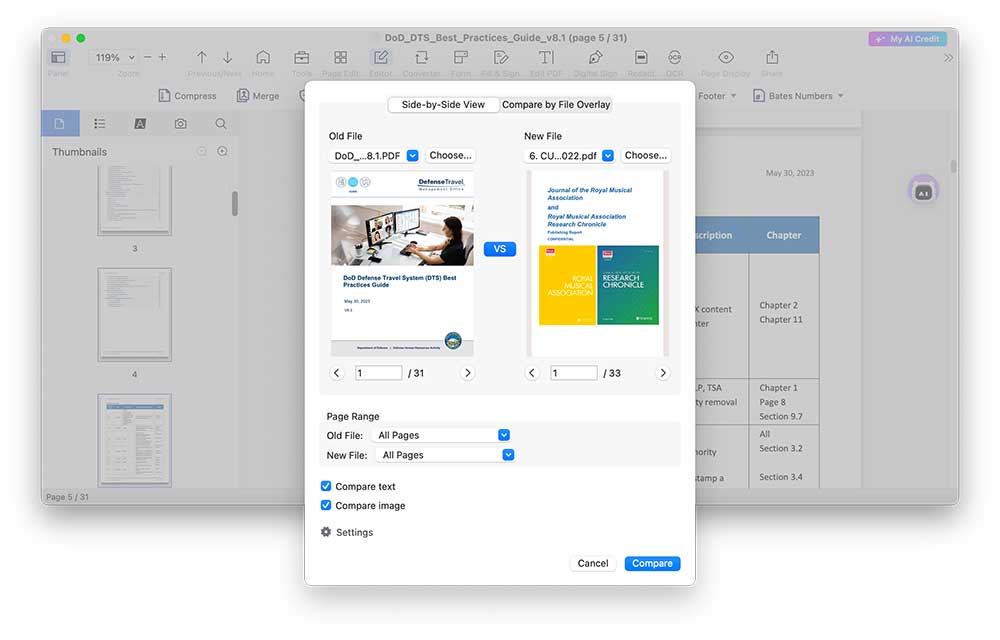Click the blue VS button
The width and height of the screenshot is (1000, 640).
point(499,249)
